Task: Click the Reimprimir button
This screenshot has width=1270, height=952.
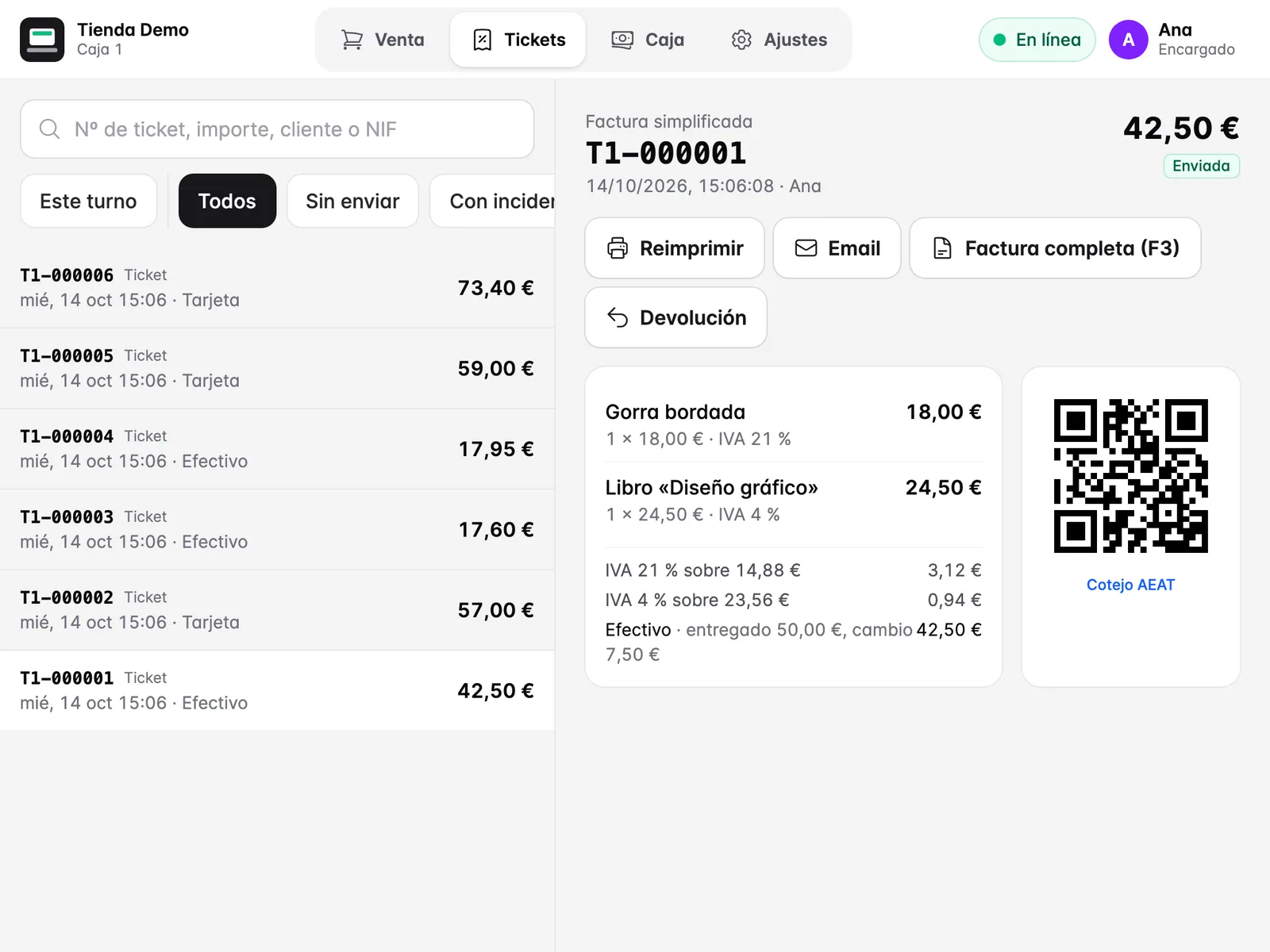Action: point(675,248)
